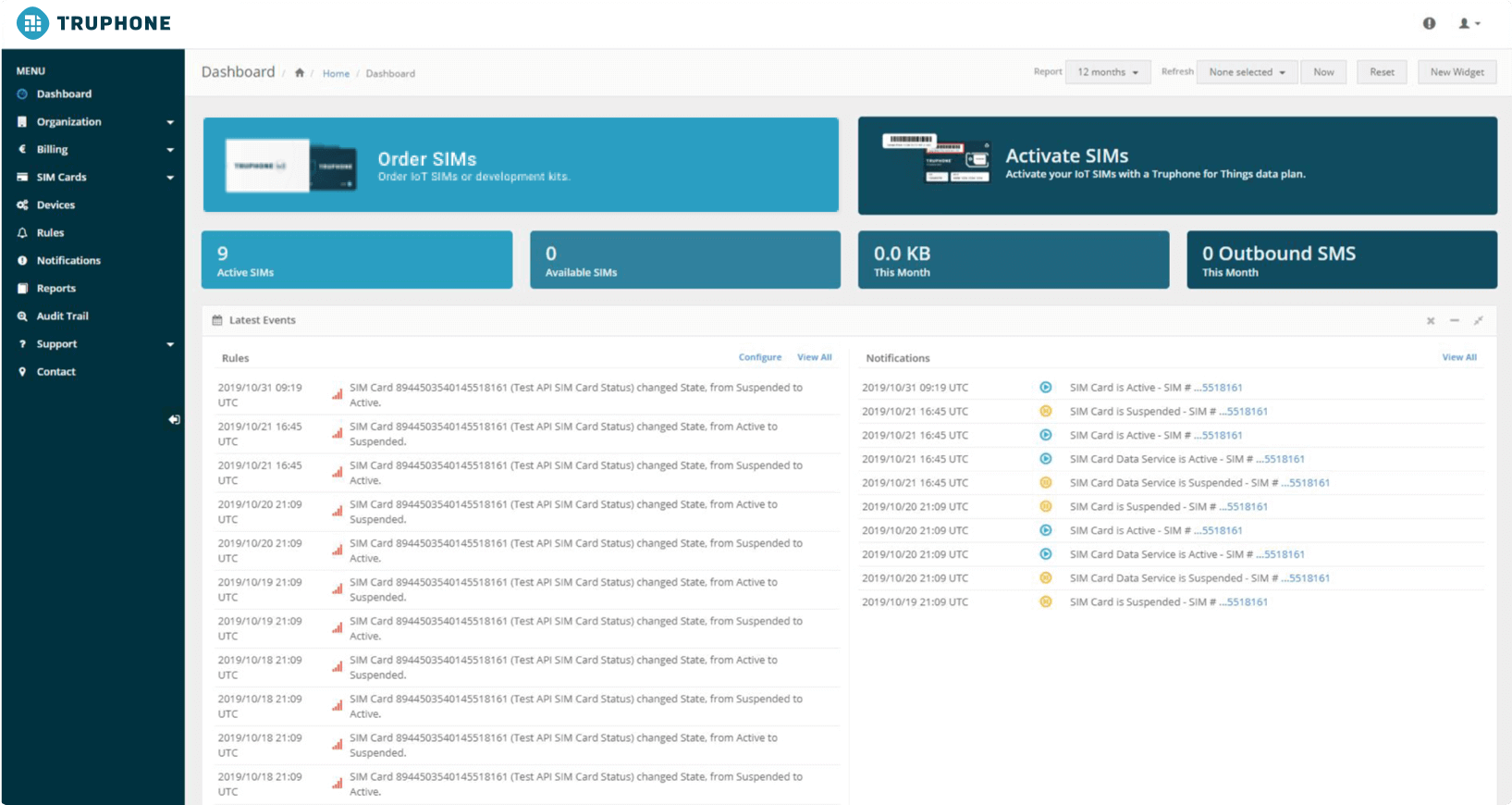Expand the Billing menu arrow
1512x805 pixels.
[x=170, y=150]
